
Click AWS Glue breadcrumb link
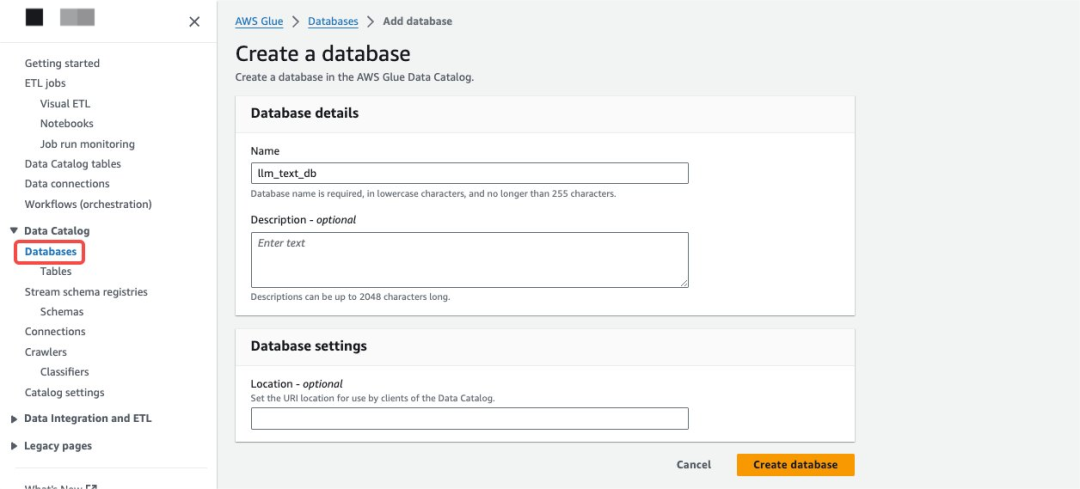coord(259,21)
